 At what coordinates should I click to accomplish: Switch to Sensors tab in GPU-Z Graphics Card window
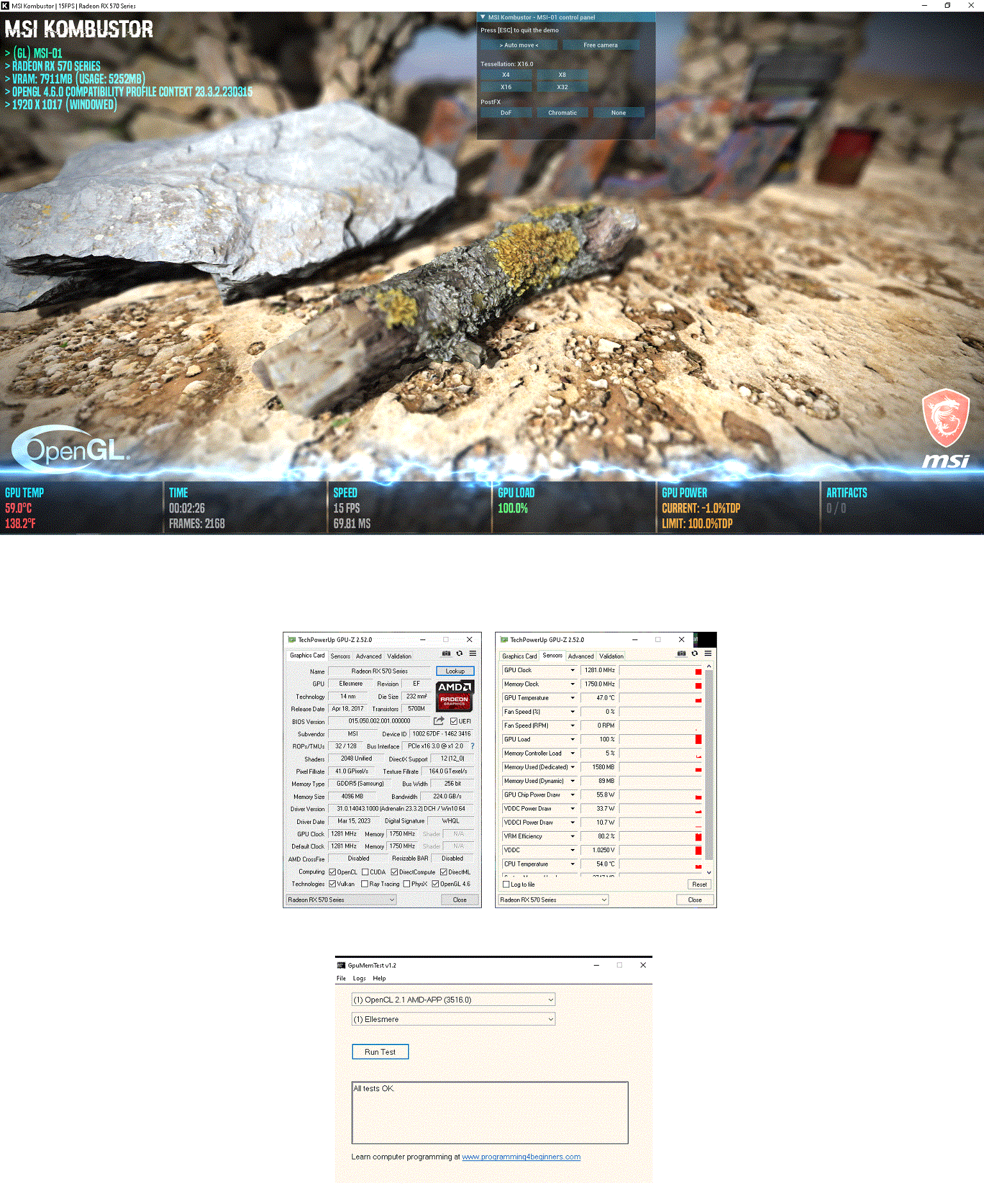click(x=340, y=656)
